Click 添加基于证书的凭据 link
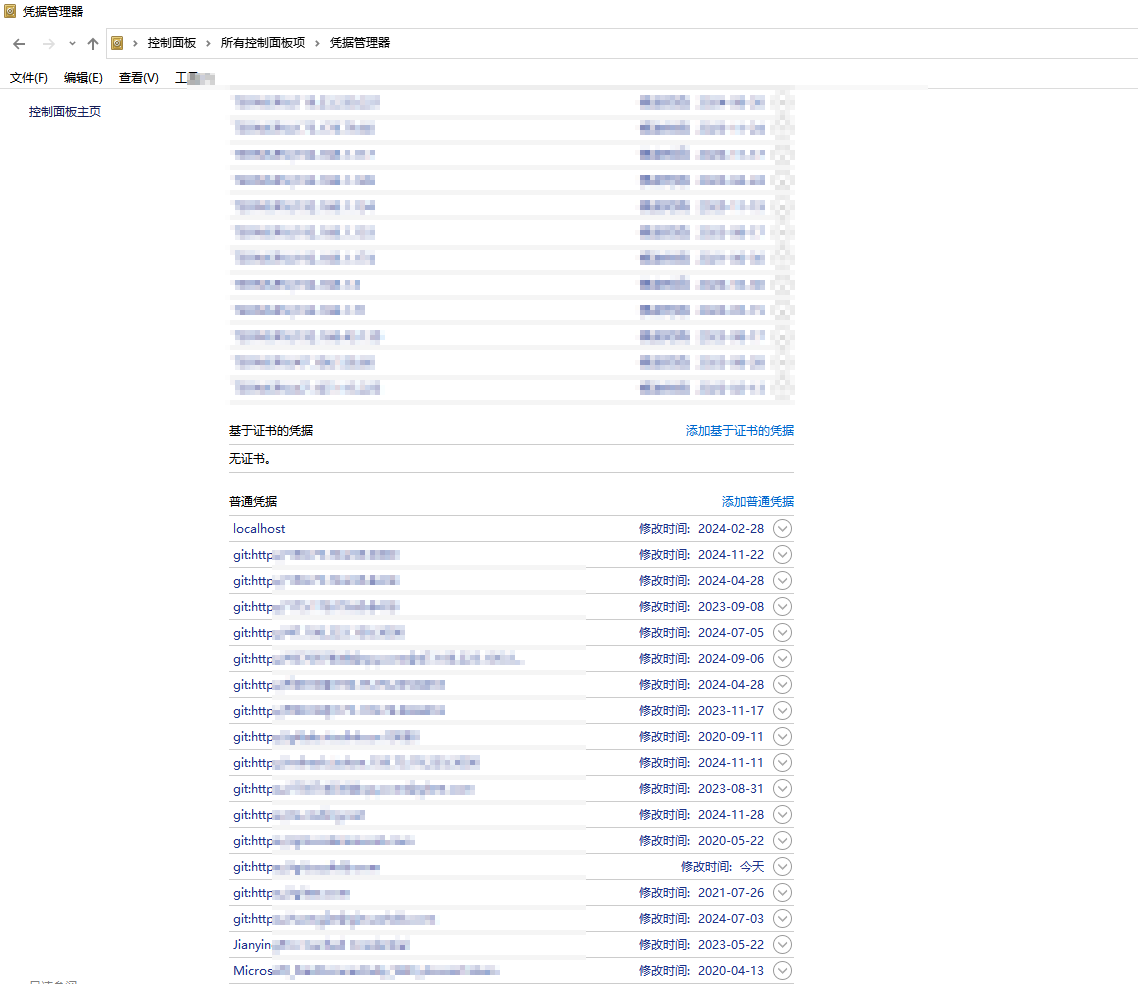Screen dimensions: 1138x984 click(740, 430)
